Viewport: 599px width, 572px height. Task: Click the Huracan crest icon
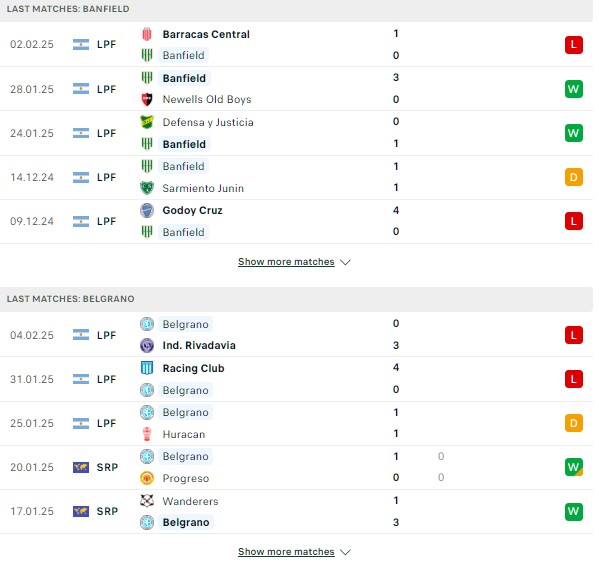[147, 434]
